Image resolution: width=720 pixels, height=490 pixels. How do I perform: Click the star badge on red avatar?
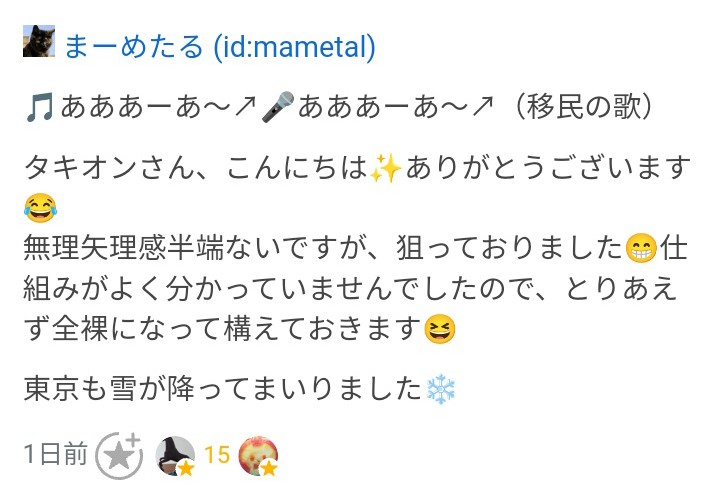(269, 468)
